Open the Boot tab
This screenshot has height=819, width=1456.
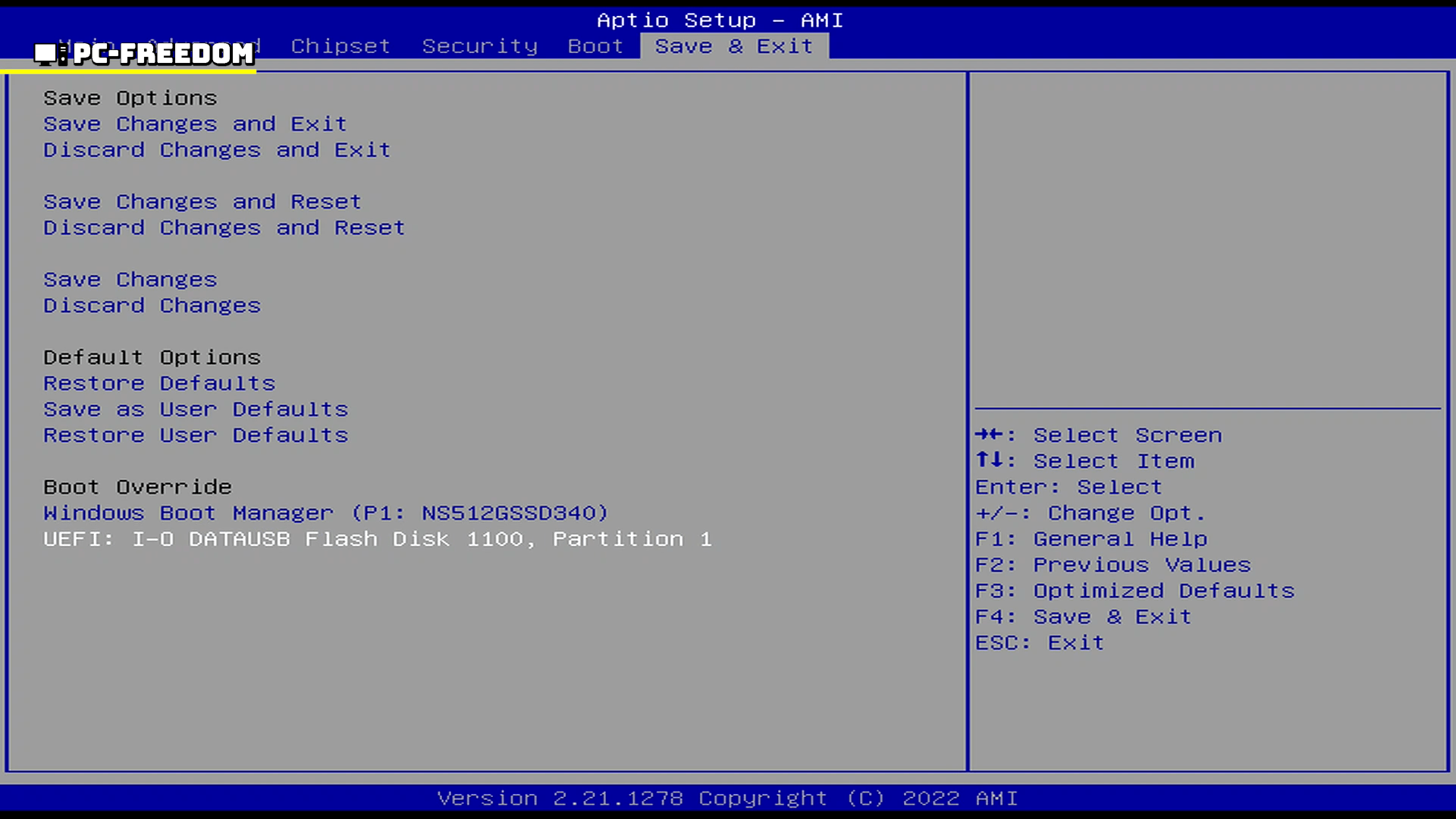click(x=595, y=46)
